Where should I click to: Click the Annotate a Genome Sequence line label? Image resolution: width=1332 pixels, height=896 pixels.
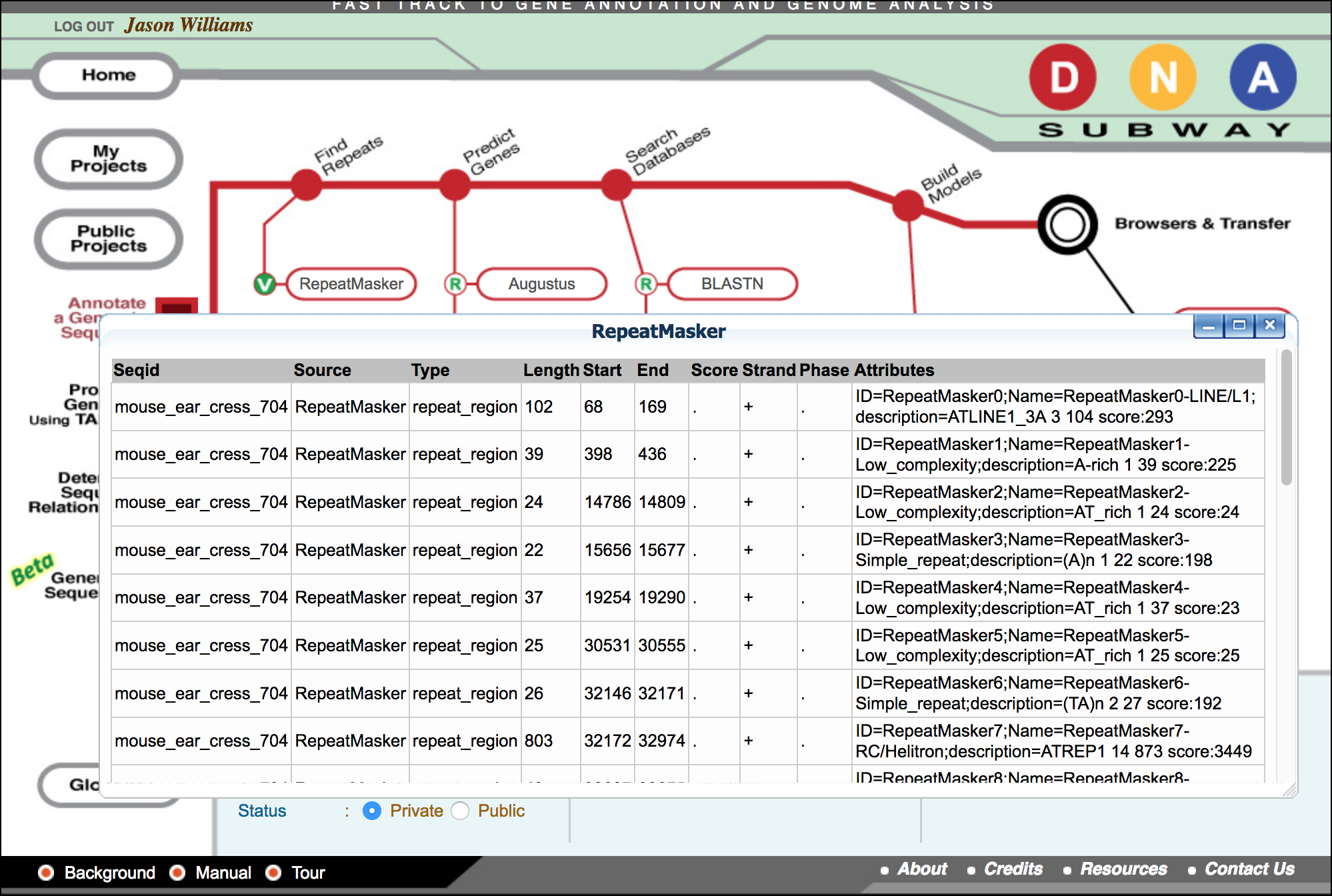pos(101,317)
